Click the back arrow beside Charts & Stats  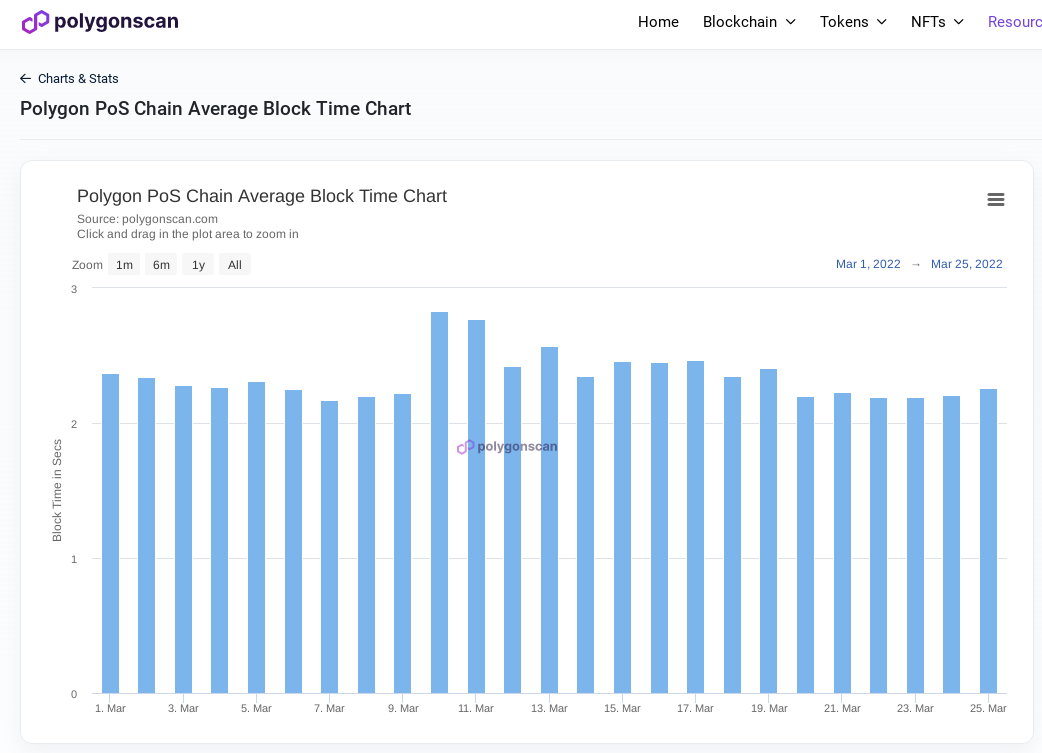pos(26,79)
